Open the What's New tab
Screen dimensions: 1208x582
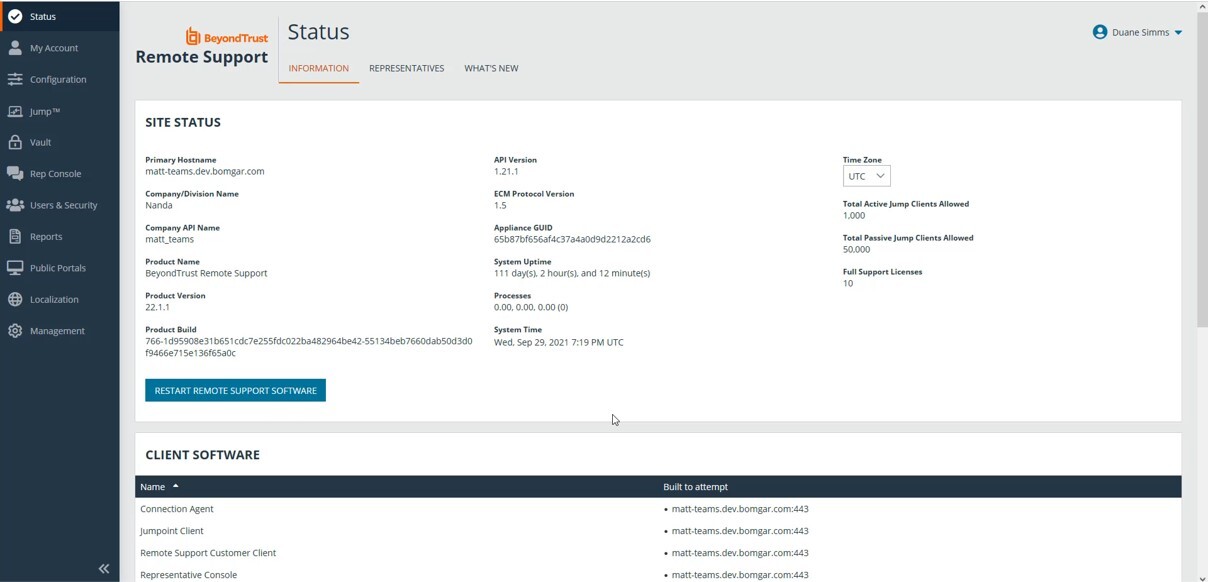pyautogui.click(x=491, y=68)
